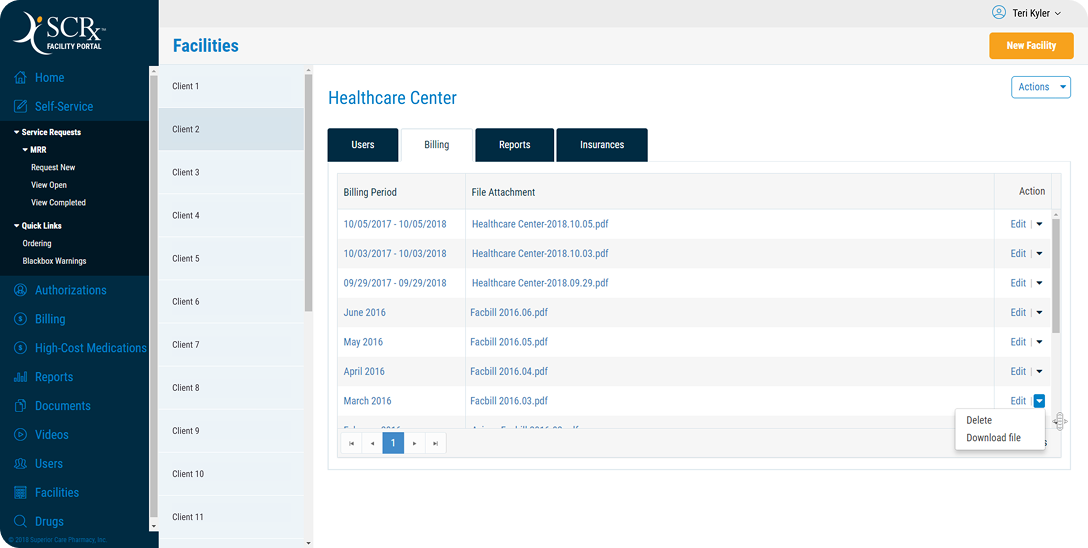This screenshot has height=548, width=1088.
Task: Click the Reports bar chart icon
Action: click(x=21, y=377)
